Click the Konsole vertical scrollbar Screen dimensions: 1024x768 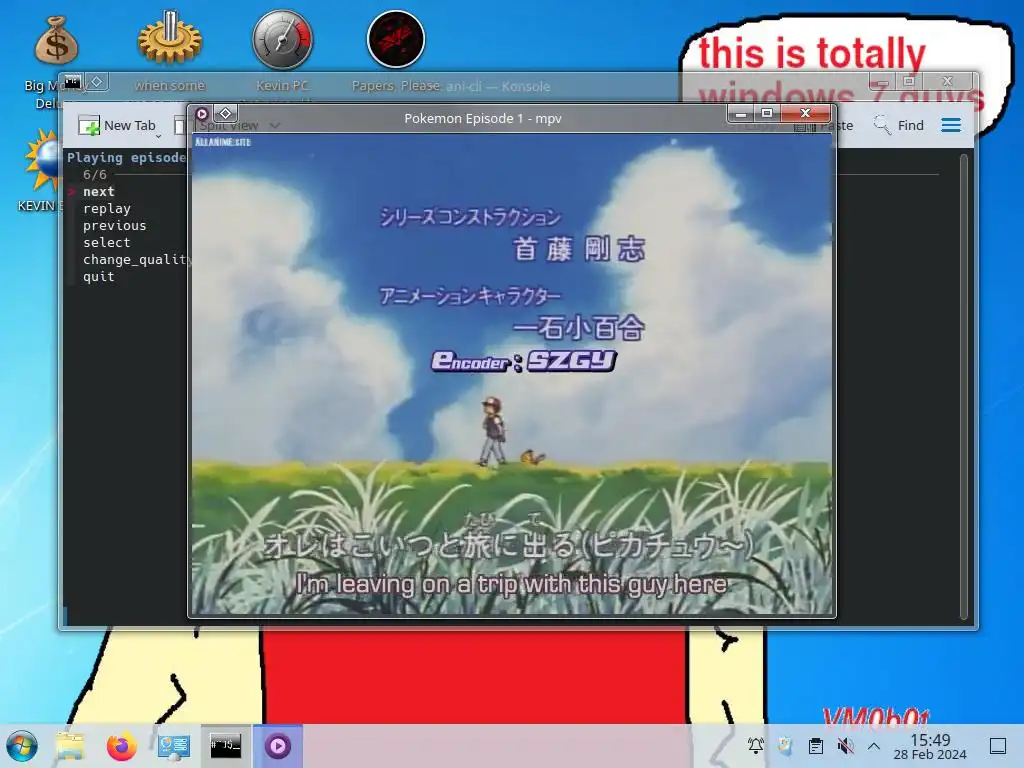964,387
